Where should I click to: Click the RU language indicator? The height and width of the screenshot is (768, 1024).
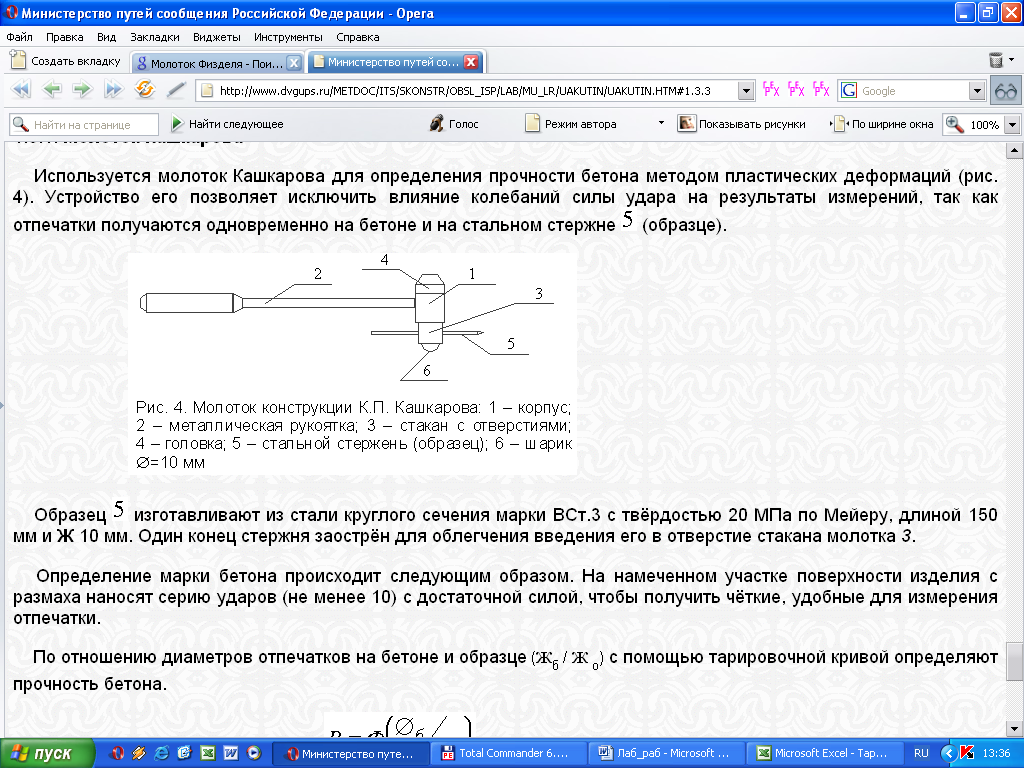921,753
